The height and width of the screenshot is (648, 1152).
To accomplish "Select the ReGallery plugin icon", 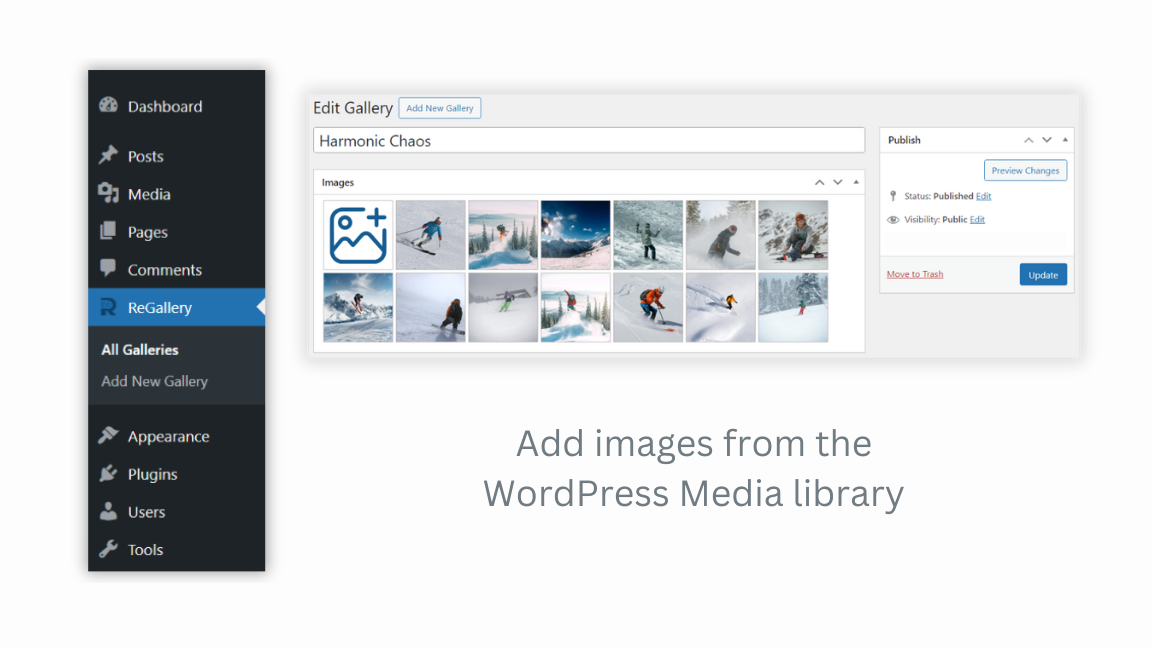I will point(108,307).
